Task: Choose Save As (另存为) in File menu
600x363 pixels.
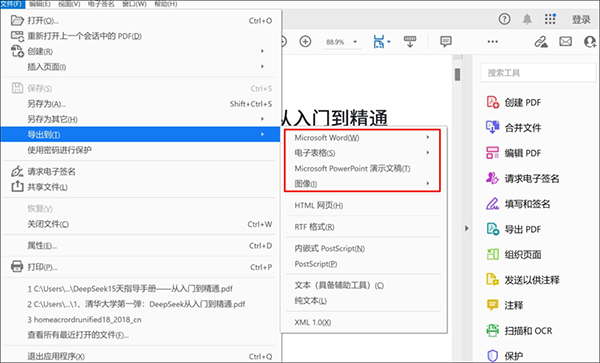Action: tap(140, 104)
